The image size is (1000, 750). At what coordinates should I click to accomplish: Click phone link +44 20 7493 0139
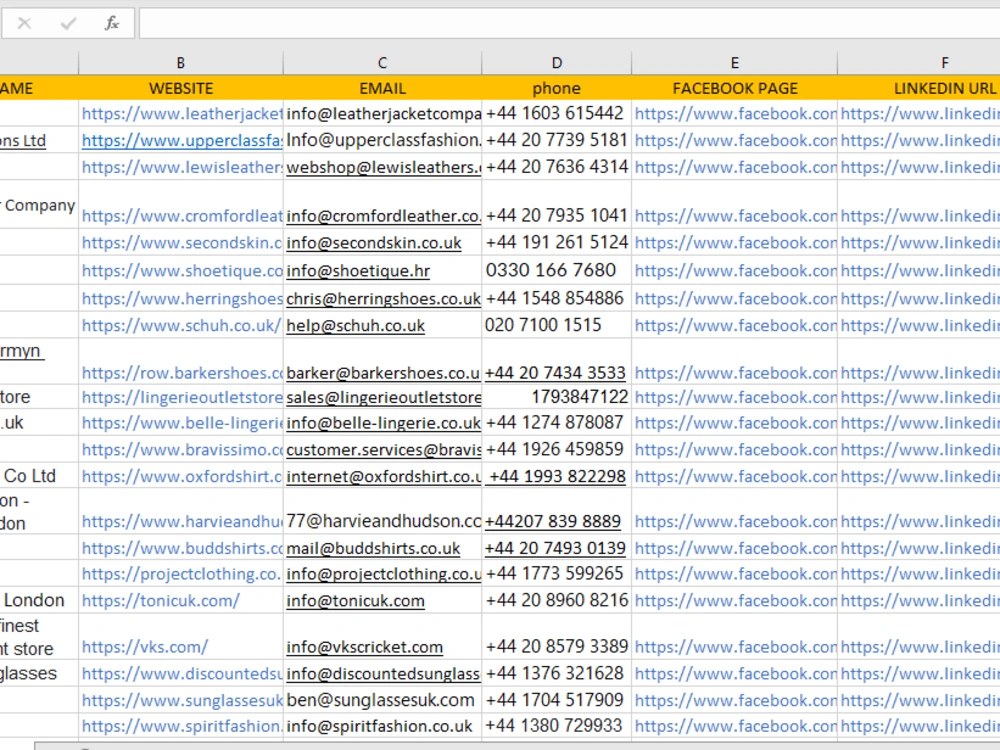tap(555, 548)
